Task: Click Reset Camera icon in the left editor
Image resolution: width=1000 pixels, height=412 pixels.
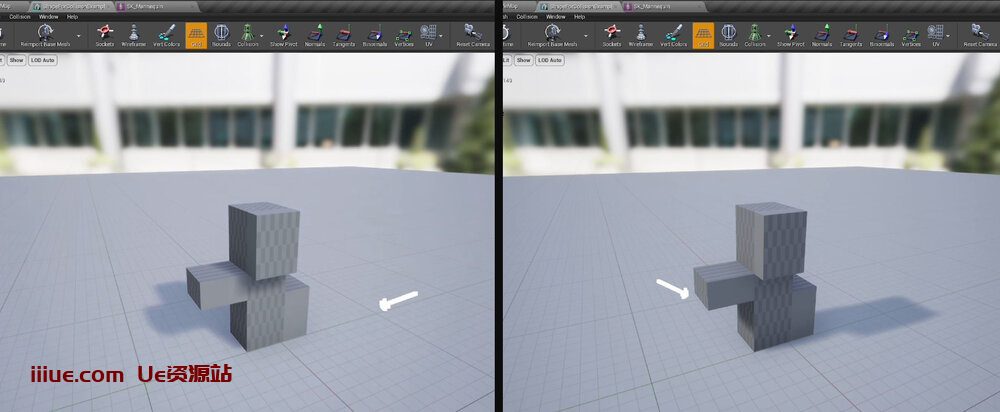Action: coord(470,35)
